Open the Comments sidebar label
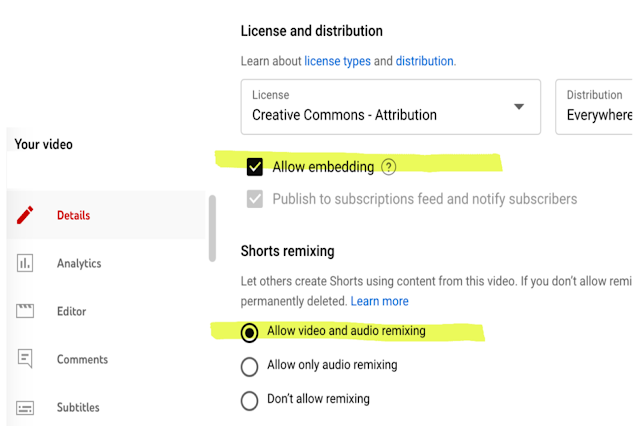 [82, 359]
